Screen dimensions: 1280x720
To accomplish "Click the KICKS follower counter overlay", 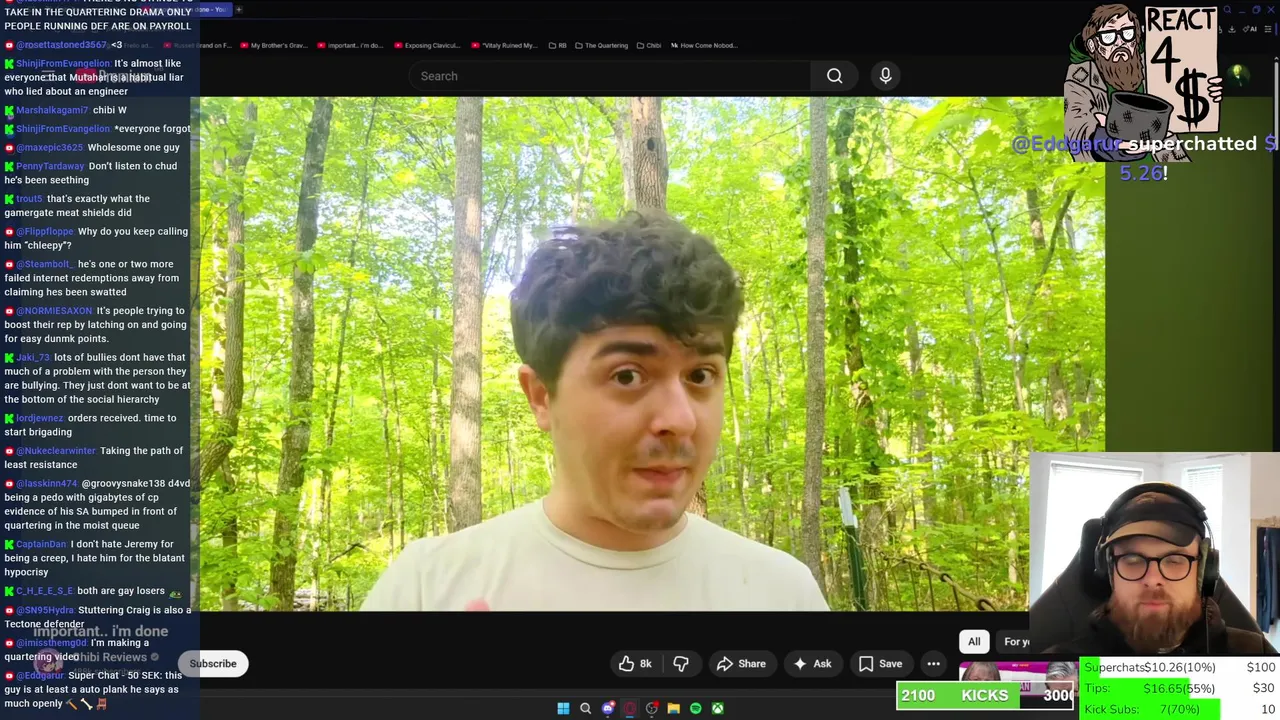I will 985,696.
